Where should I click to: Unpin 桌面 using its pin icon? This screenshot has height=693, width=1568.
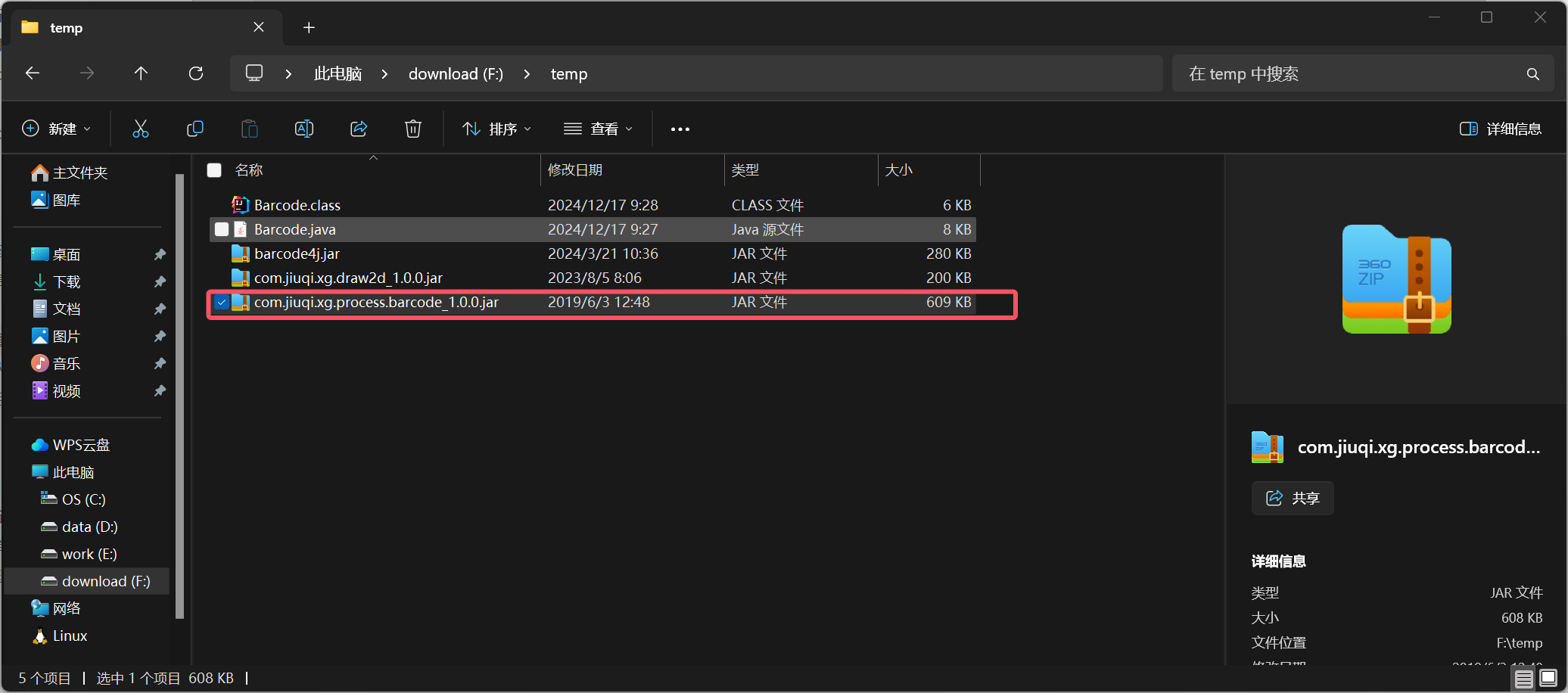160,255
